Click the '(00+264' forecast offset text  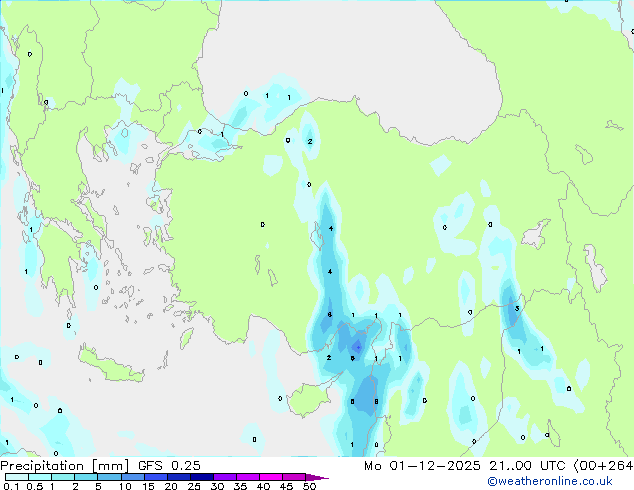(x=603, y=466)
